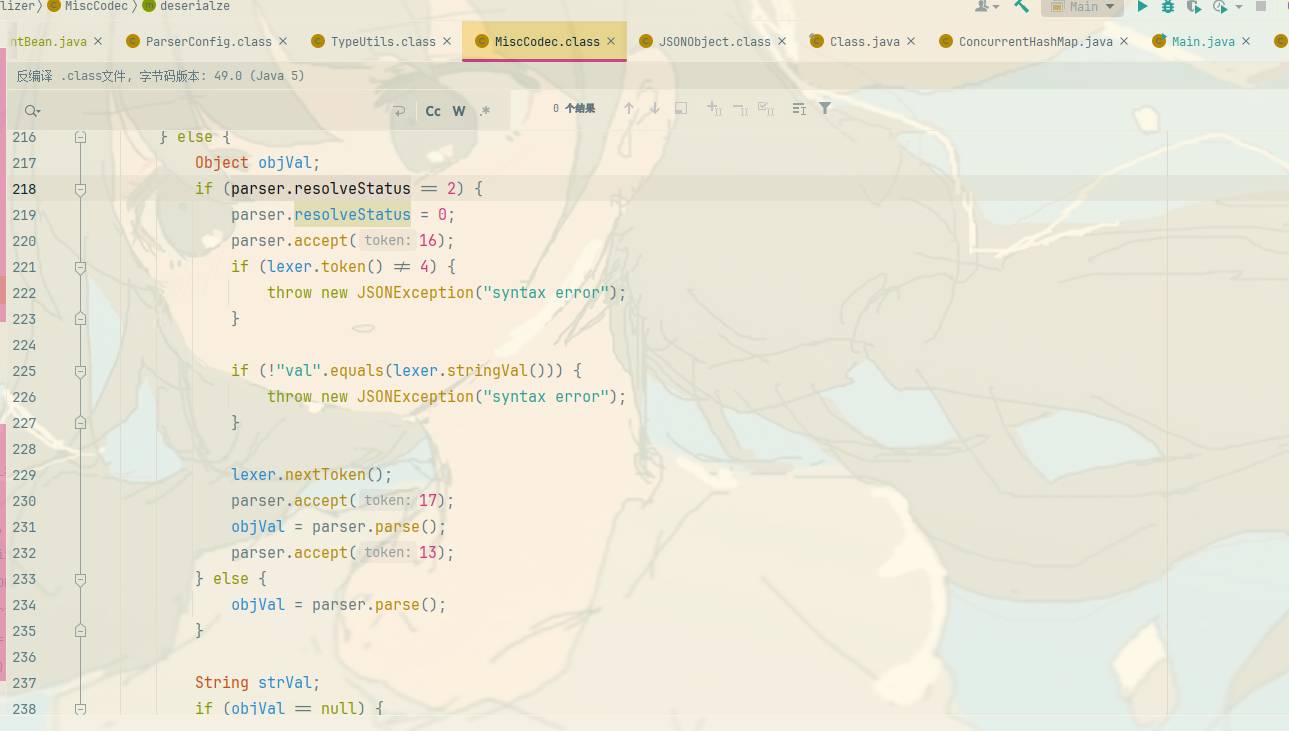Open the TypeUtils.class tab
The height and width of the screenshot is (731, 1289).
click(382, 42)
